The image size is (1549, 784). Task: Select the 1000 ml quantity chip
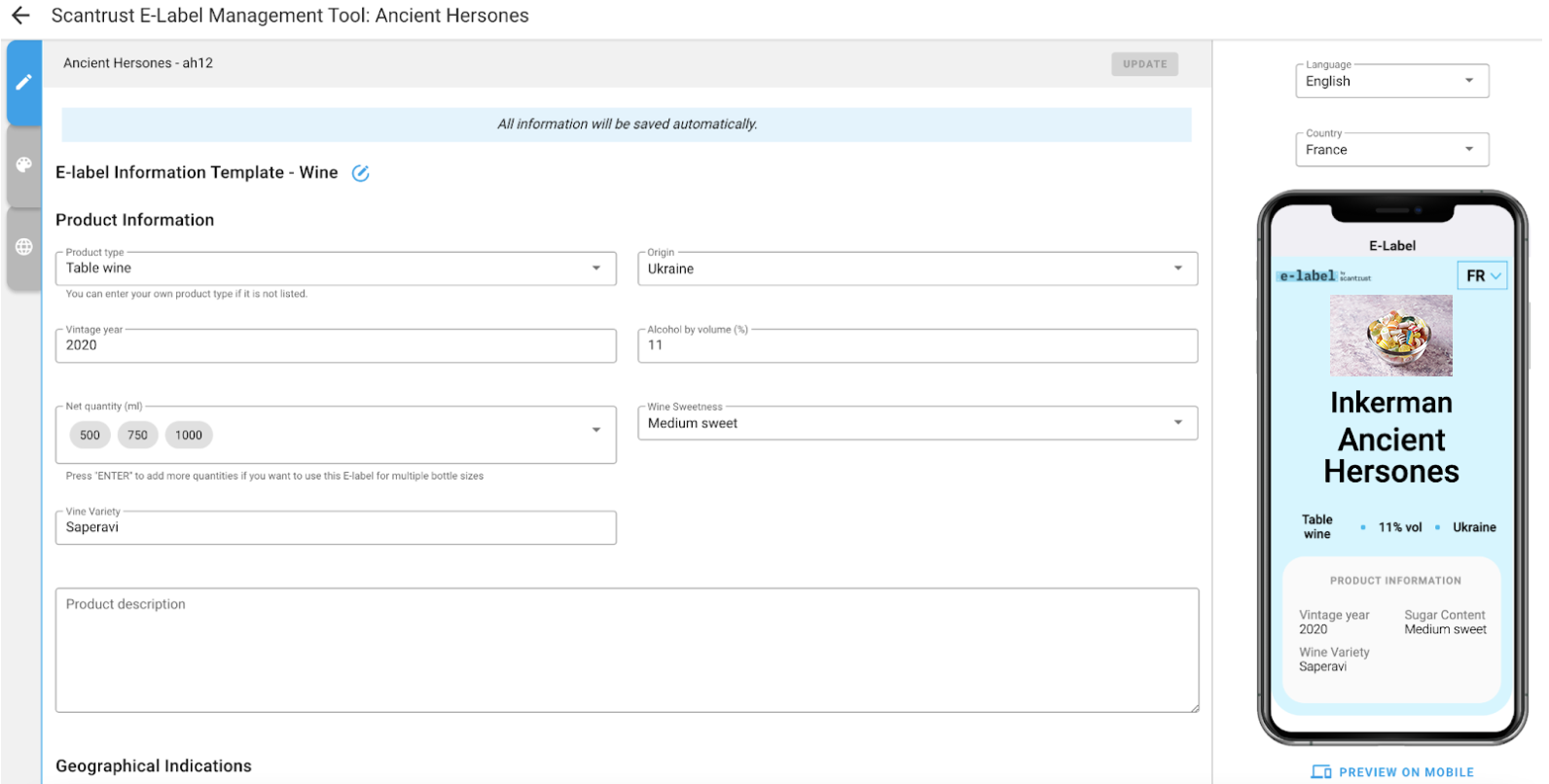189,435
